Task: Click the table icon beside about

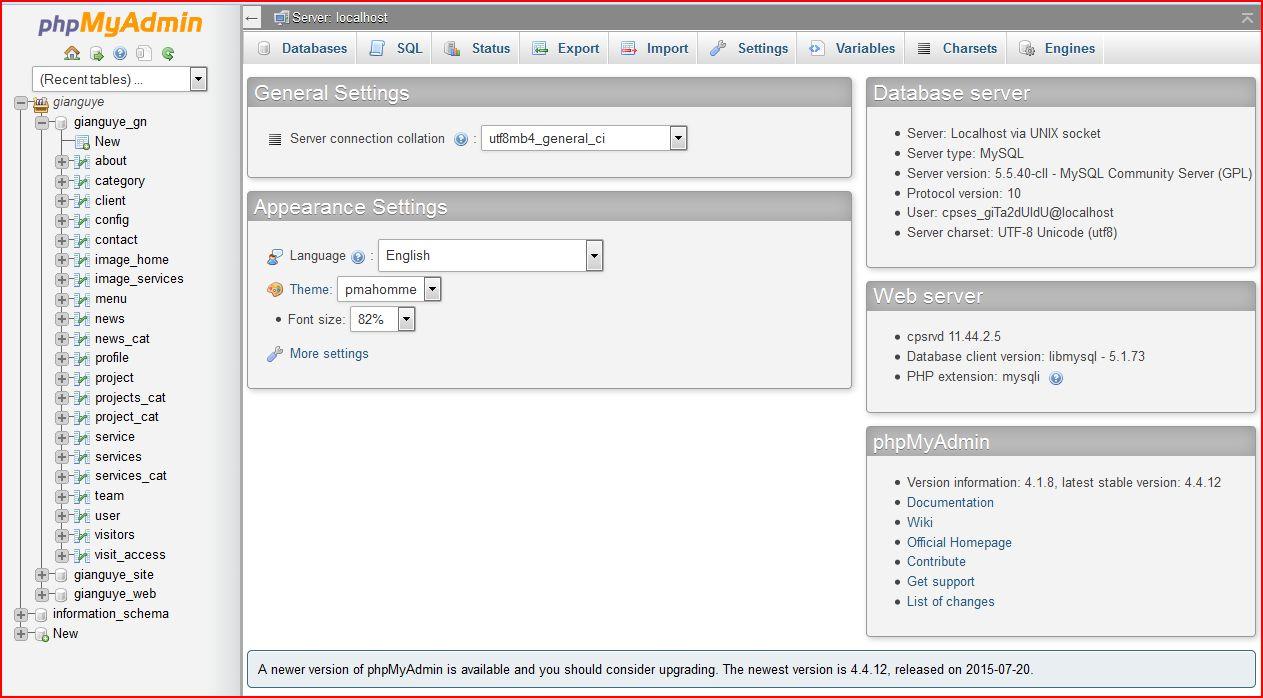Action: pos(82,161)
